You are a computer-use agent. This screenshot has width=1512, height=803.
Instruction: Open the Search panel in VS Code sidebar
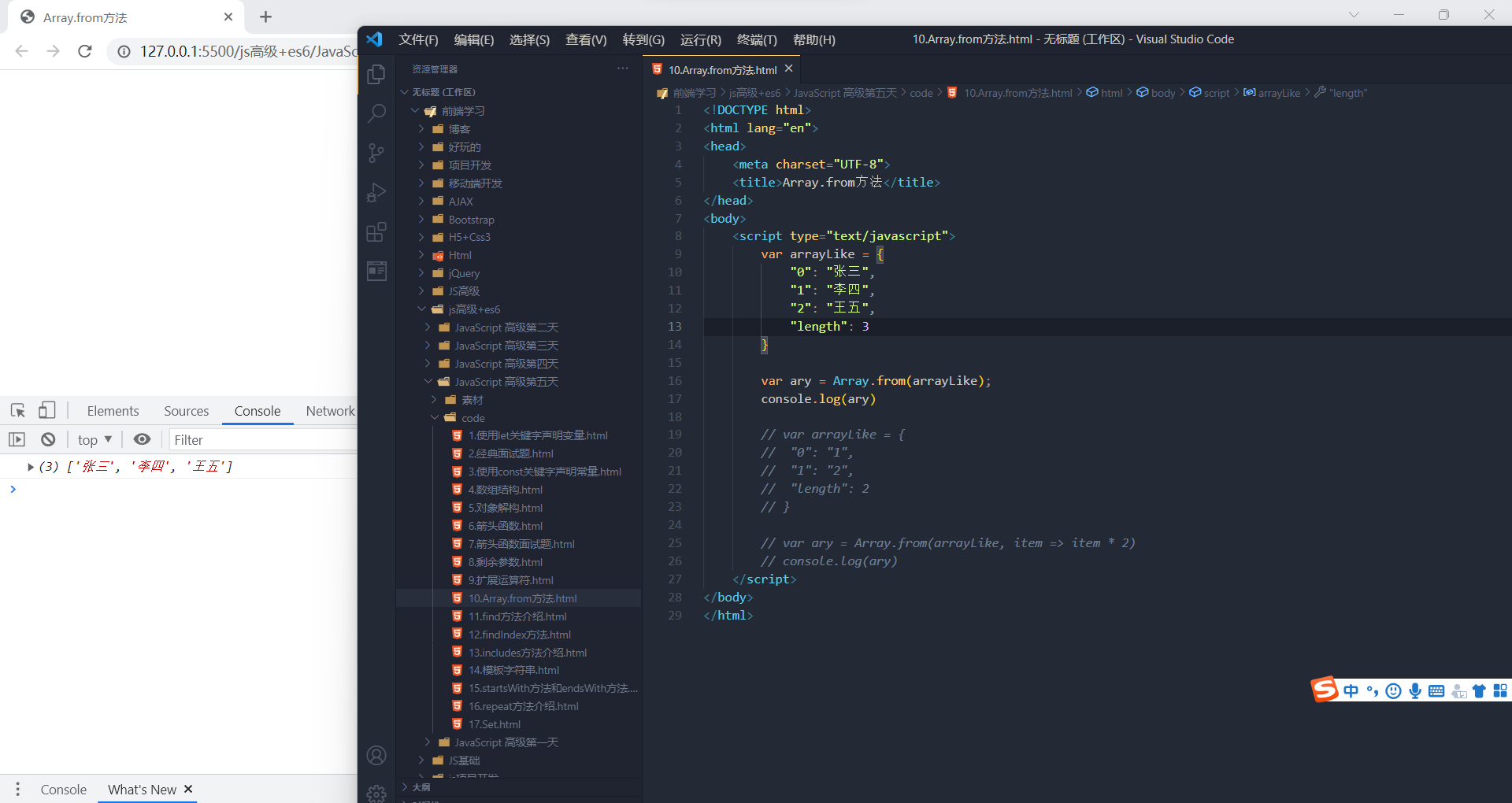tap(376, 113)
